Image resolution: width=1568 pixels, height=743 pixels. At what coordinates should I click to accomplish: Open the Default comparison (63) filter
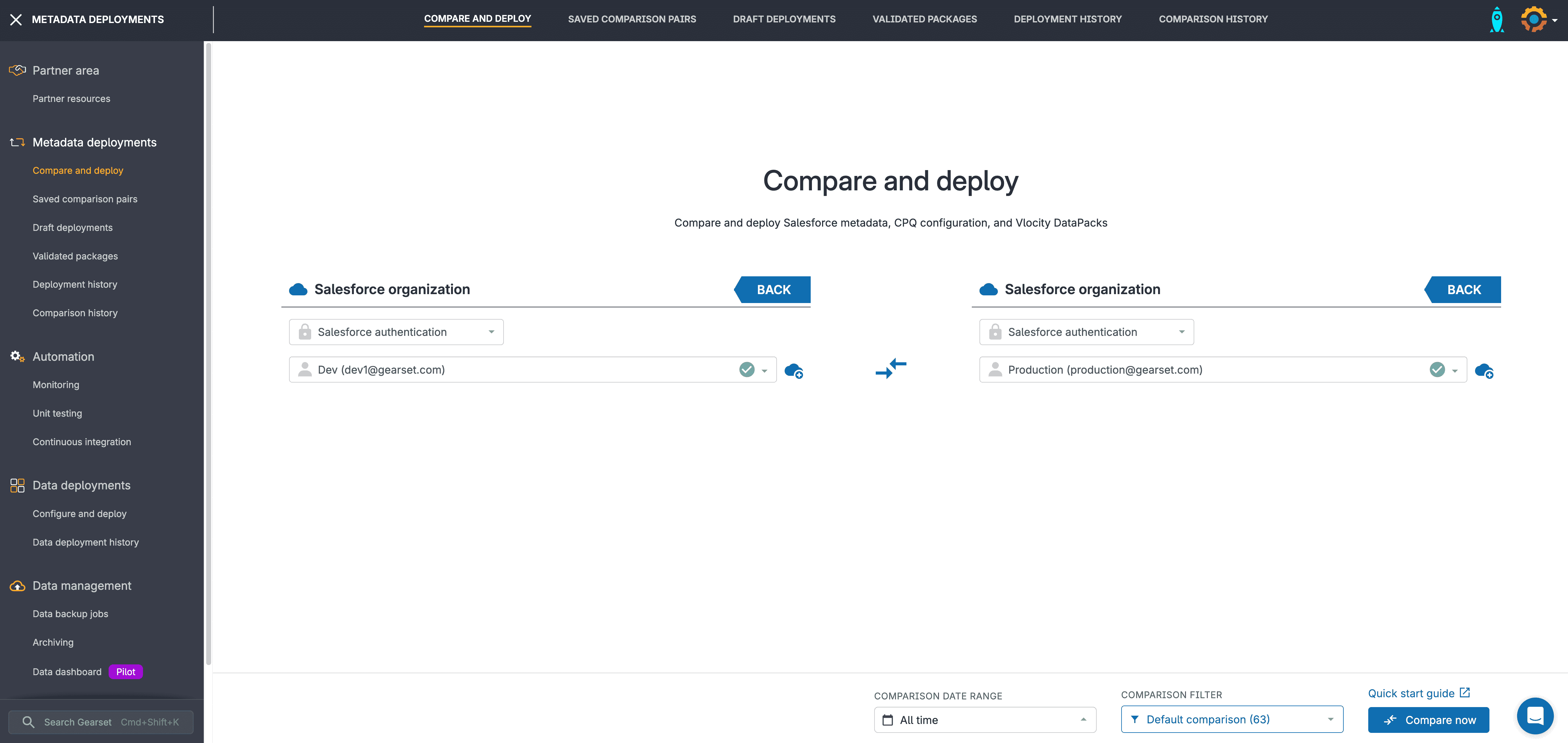[1231, 719]
